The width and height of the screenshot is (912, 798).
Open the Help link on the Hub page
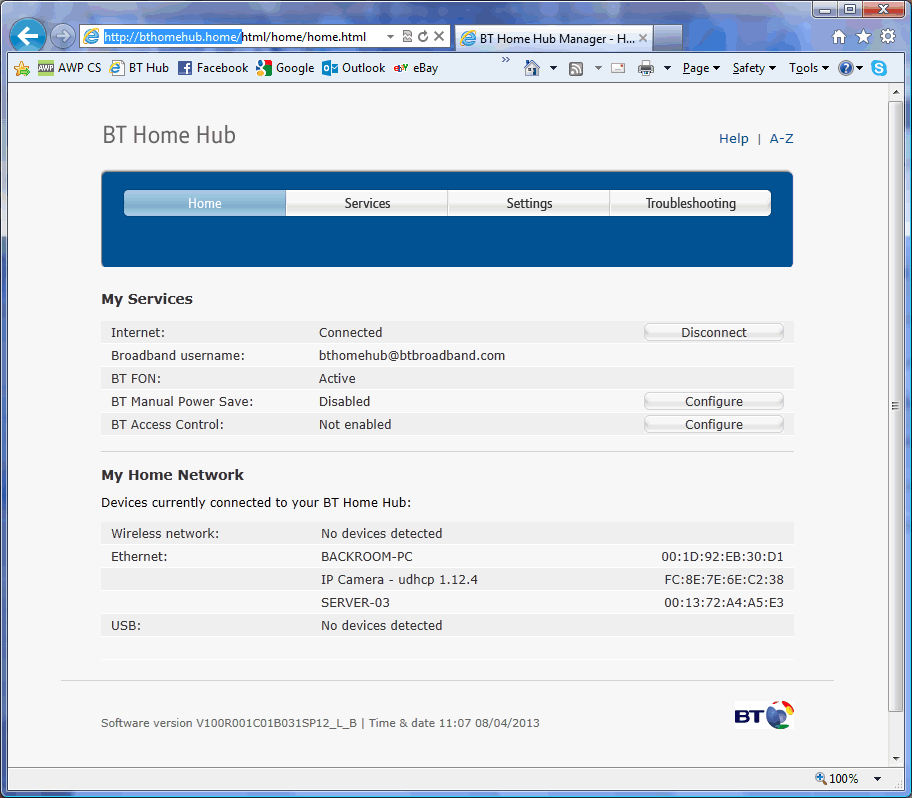pos(733,138)
